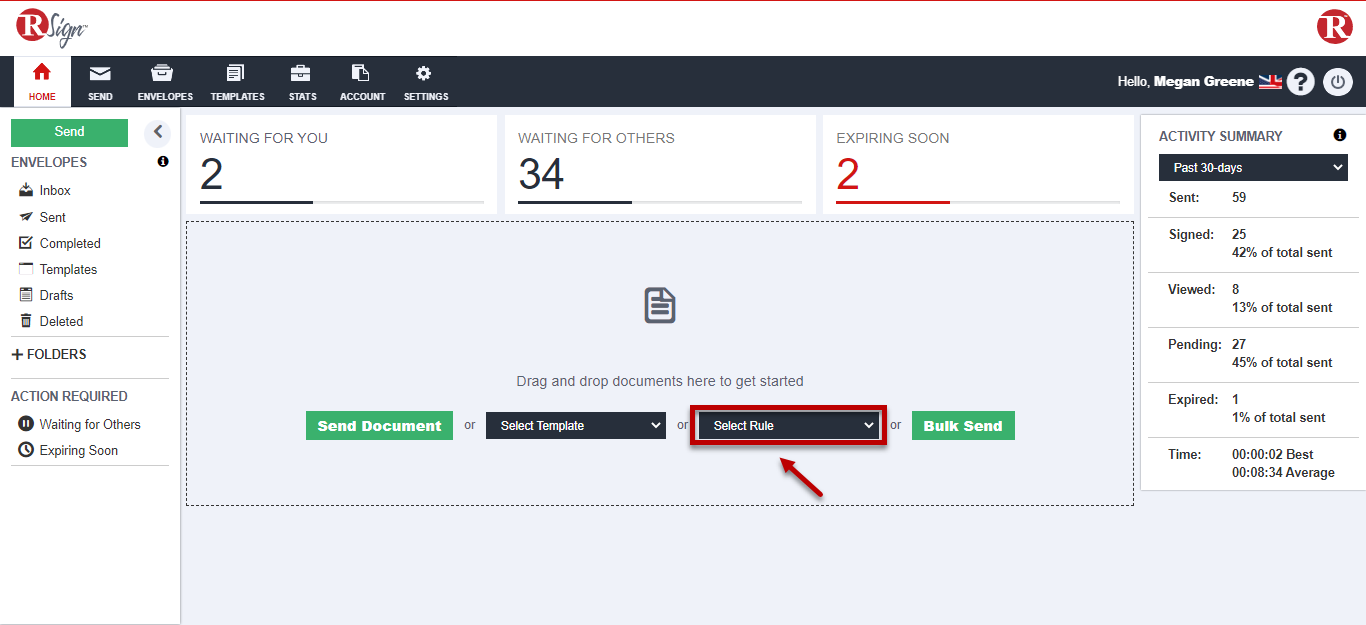Open the Select Template dropdown
The image size is (1366, 625).
click(576, 426)
